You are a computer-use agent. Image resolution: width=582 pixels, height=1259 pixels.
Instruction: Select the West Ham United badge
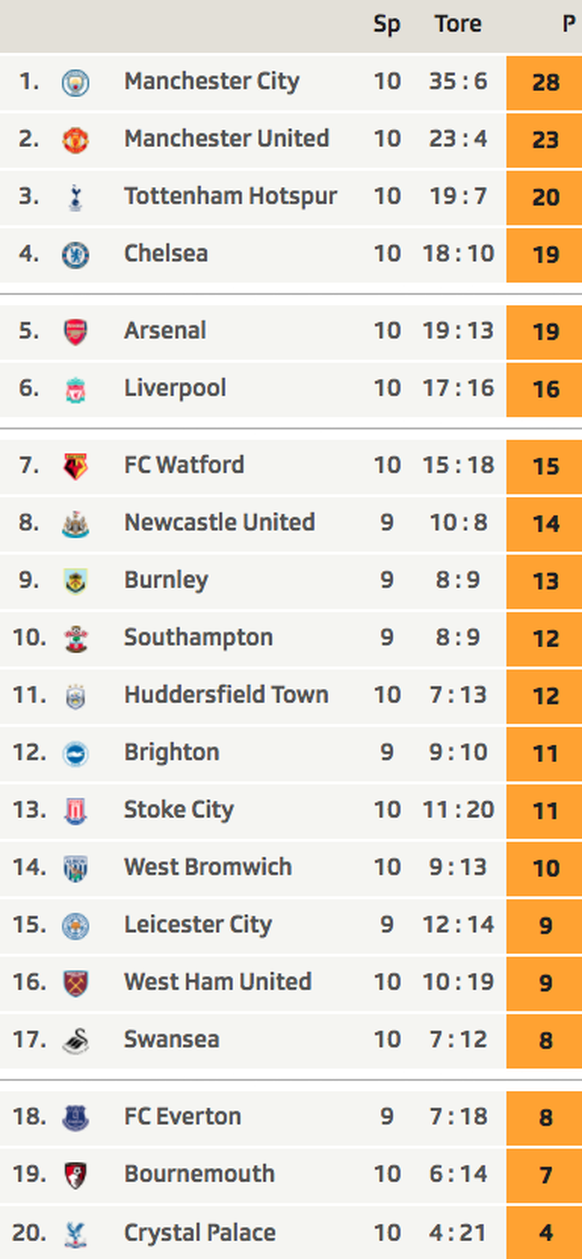coord(75,983)
